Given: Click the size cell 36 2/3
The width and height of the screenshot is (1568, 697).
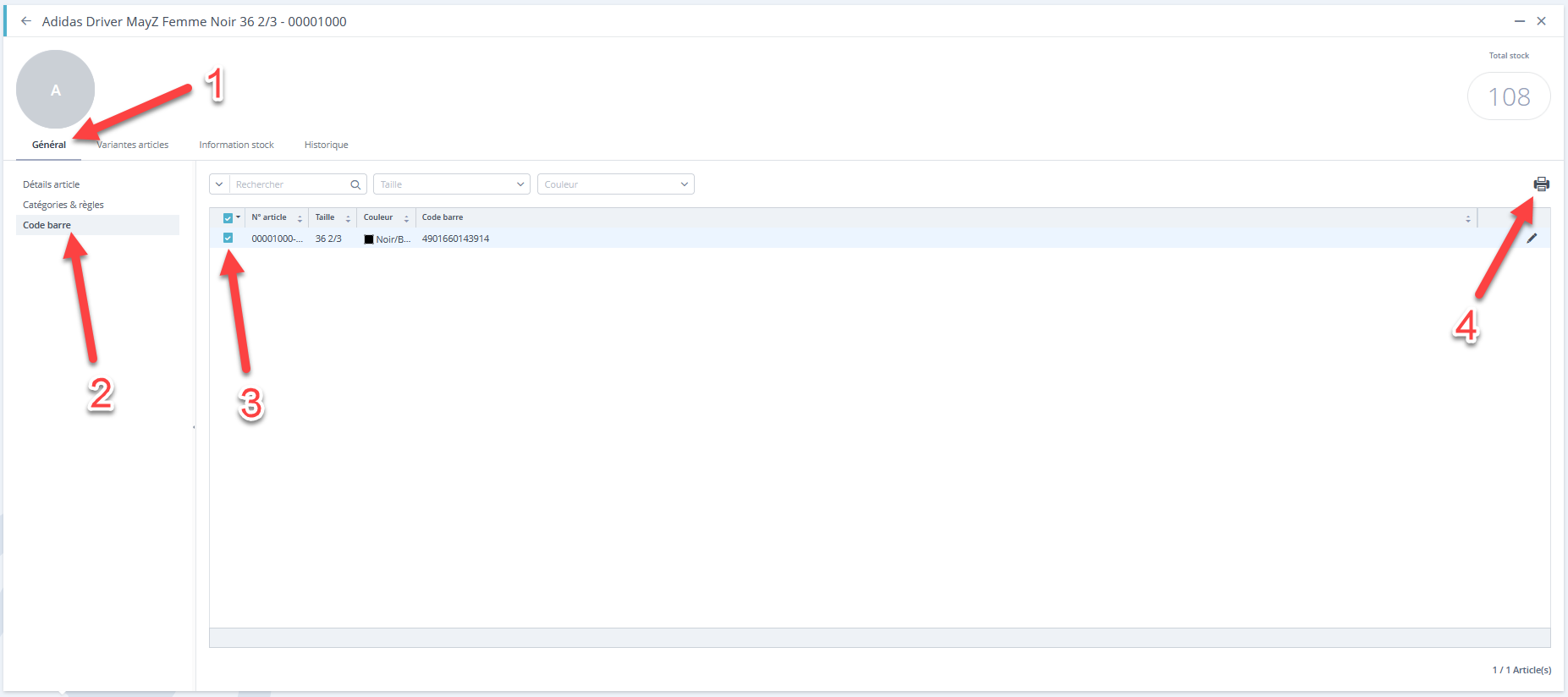Looking at the screenshot, I should point(328,239).
